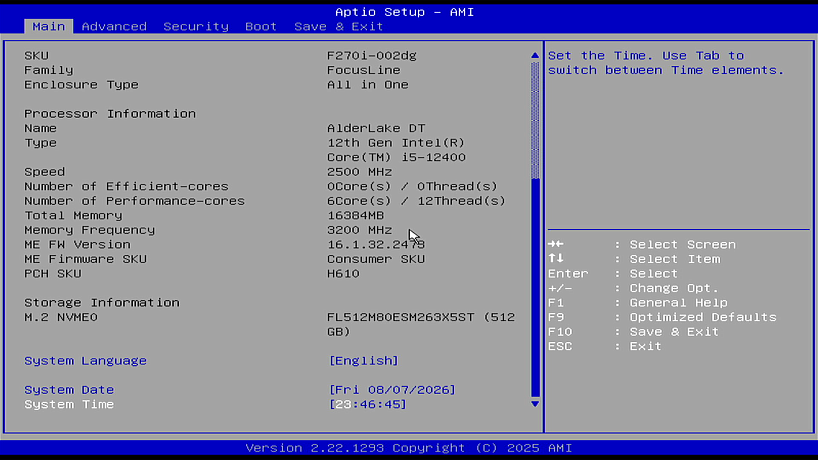Click the processor name AlderLake DT
Viewport: 818px width, 460px height.
tap(376, 128)
